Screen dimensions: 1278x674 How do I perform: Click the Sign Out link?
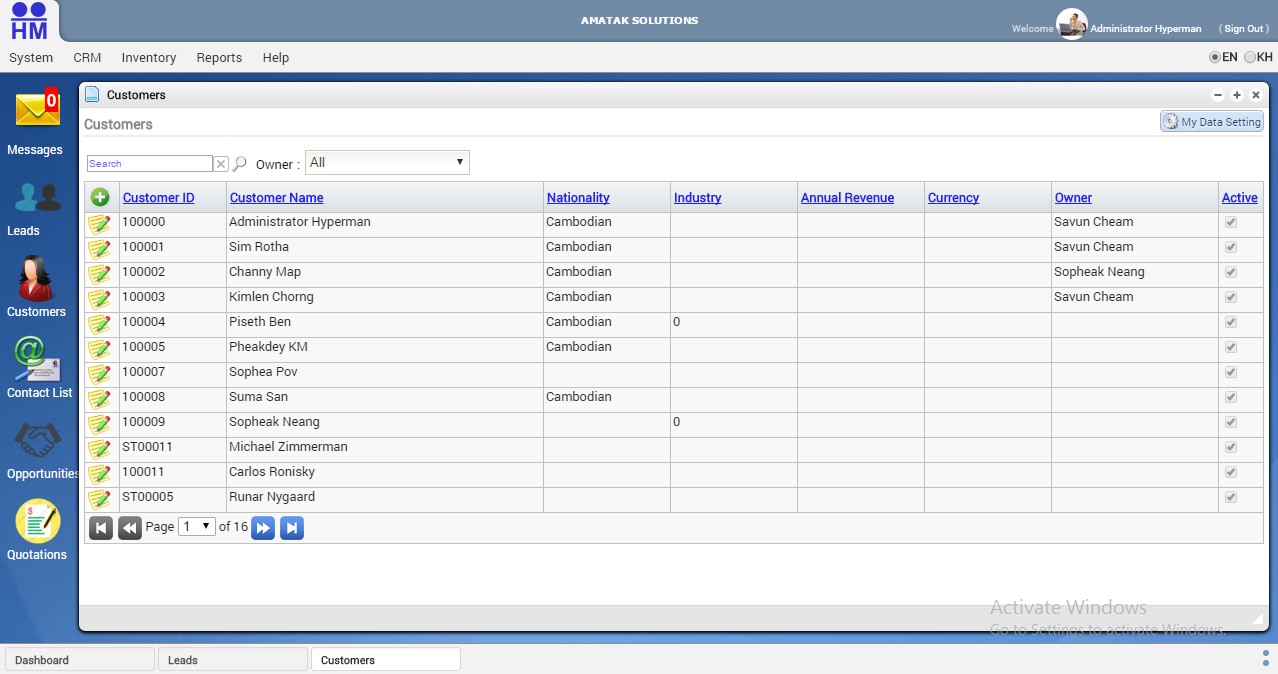(1244, 29)
